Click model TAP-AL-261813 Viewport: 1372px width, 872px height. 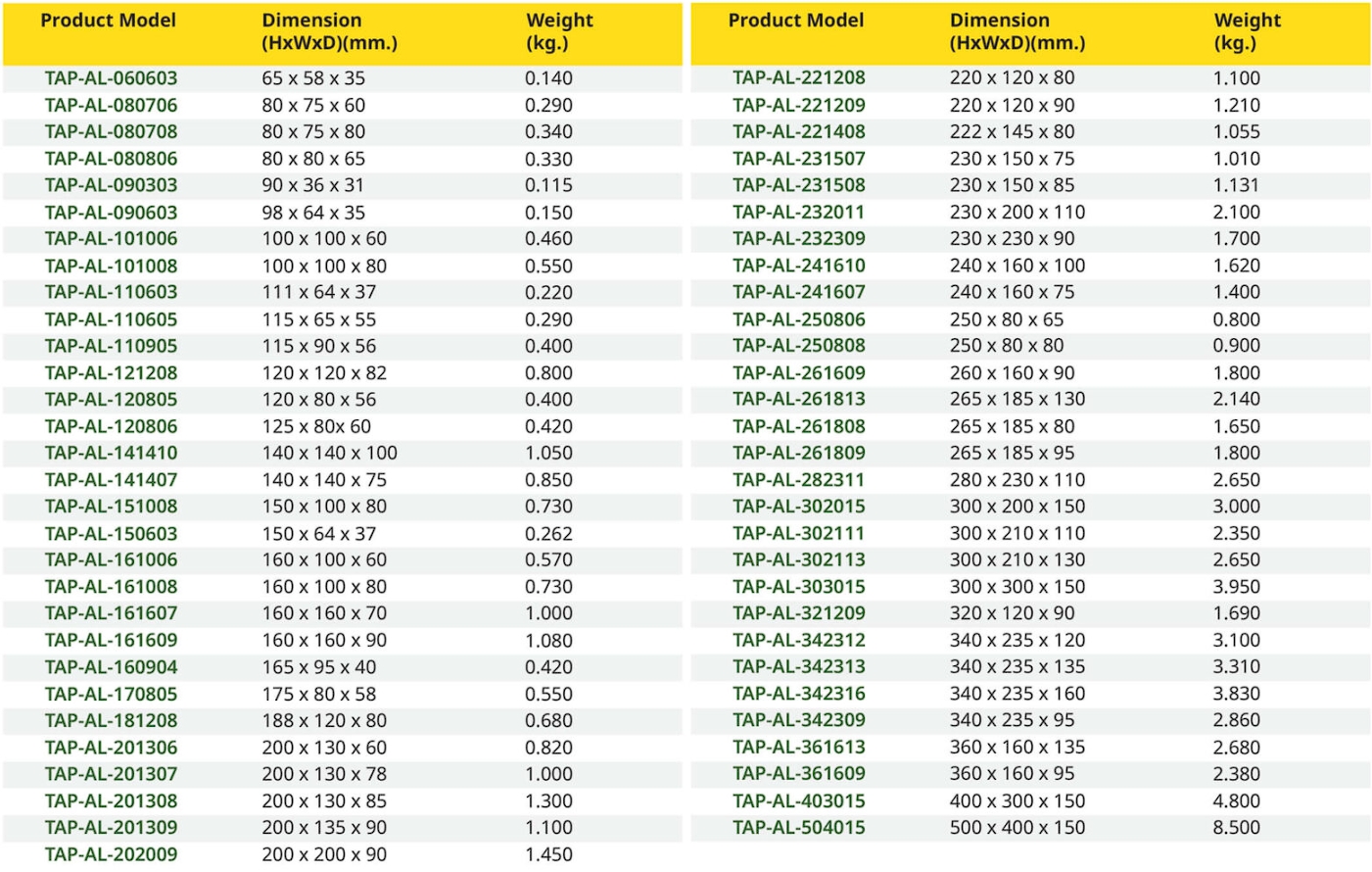798,399
